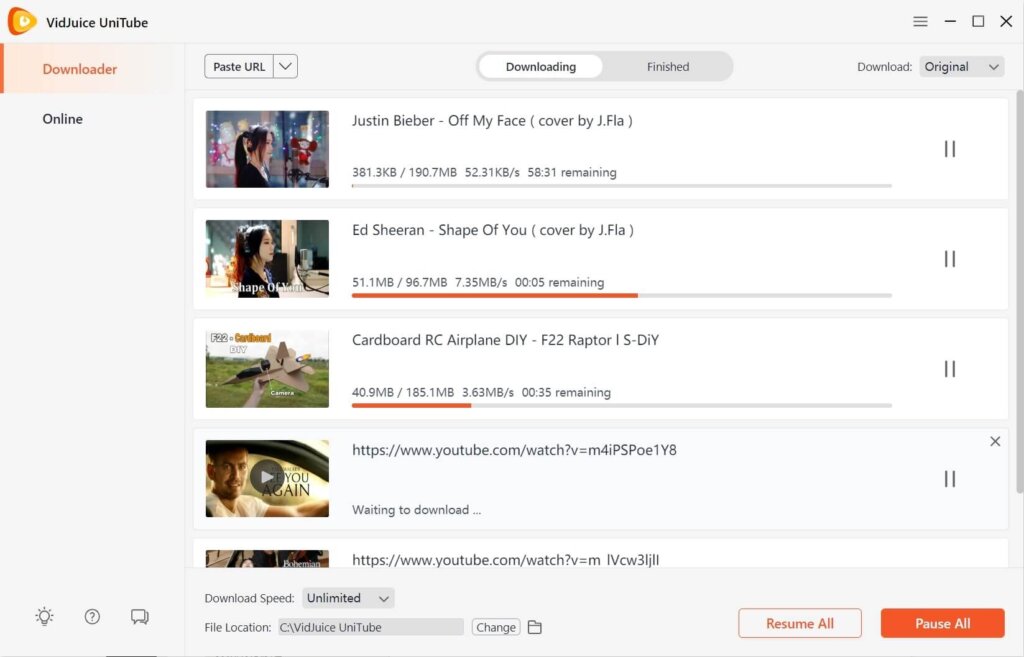The height and width of the screenshot is (657, 1024).
Task: Click the VidJuice UniTube logo icon
Action: click(x=22, y=22)
